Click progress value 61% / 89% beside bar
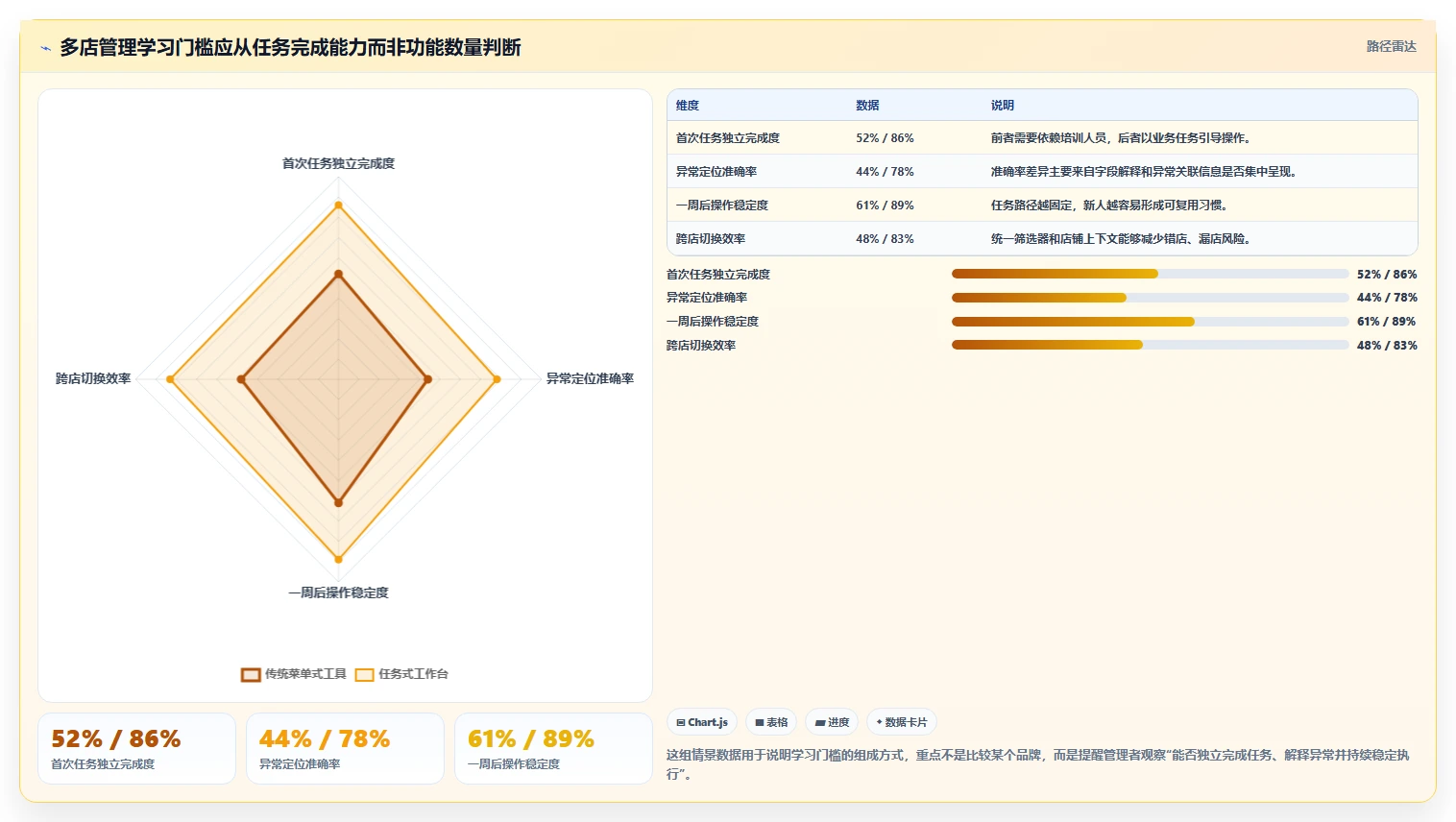This screenshot has width=1456, height=822. [1386, 322]
